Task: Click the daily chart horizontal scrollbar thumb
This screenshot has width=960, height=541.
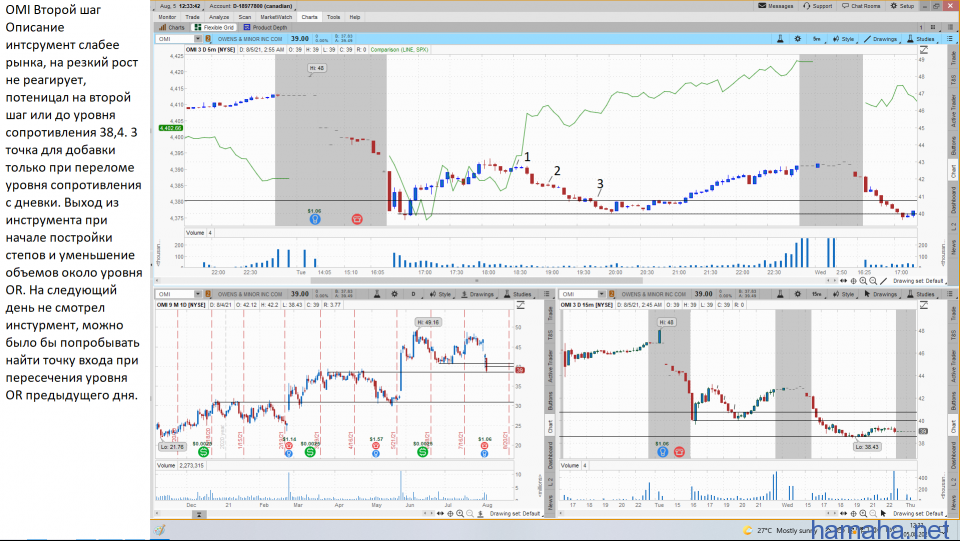Action: (x=199, y=515)
